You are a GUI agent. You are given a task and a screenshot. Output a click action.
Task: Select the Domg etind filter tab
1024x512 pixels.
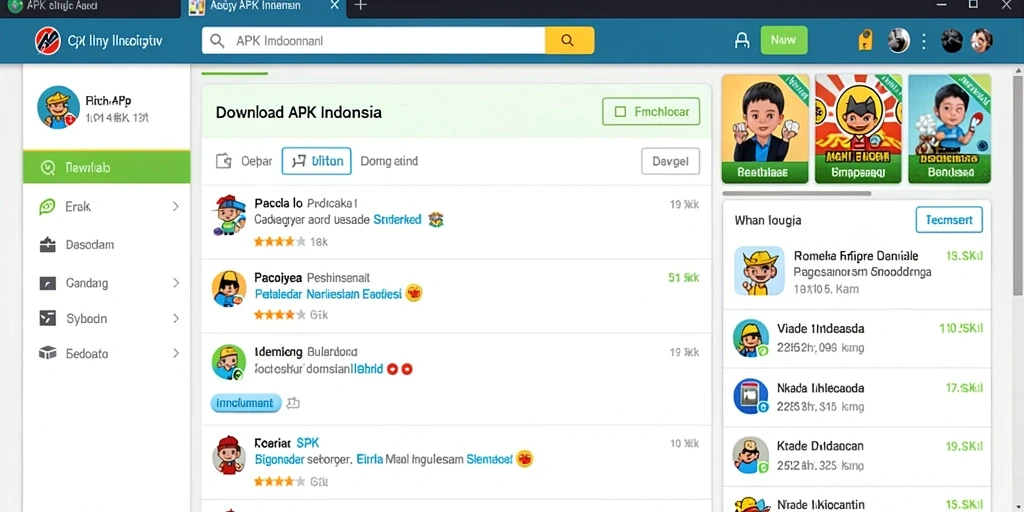pos(389,161)
